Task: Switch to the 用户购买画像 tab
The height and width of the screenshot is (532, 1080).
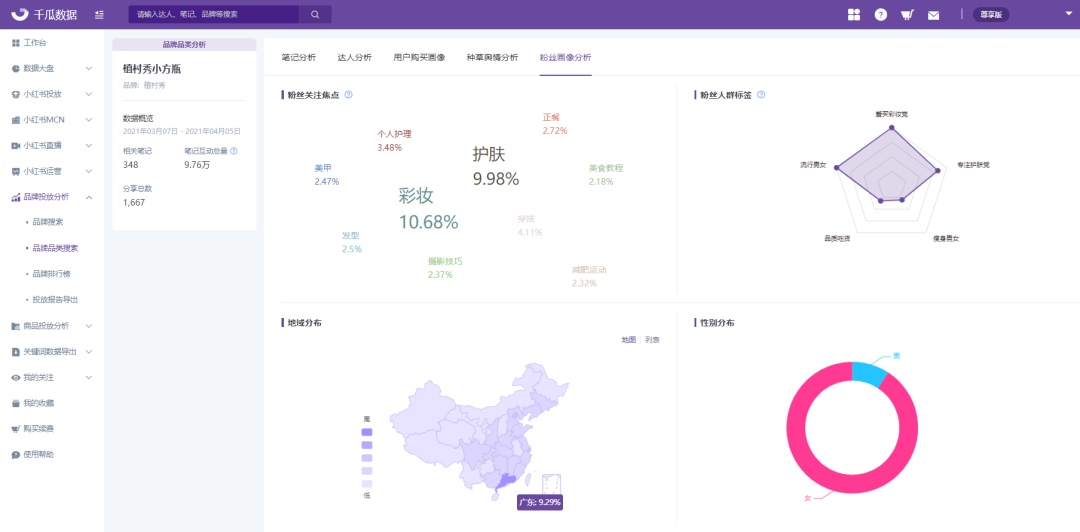Action: coord(419,57)
